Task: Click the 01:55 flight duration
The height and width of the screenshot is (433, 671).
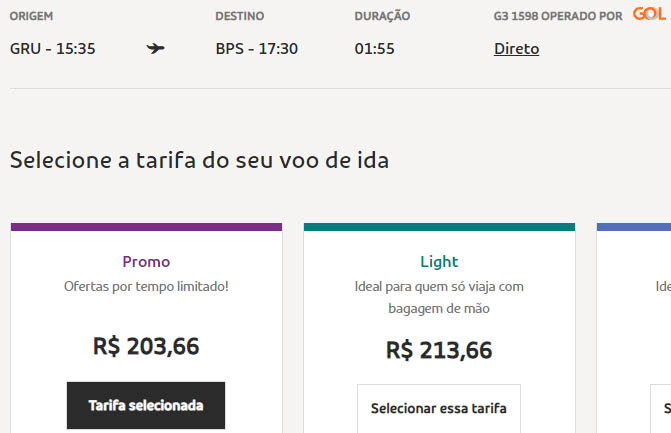Action: tap(374, 48)
